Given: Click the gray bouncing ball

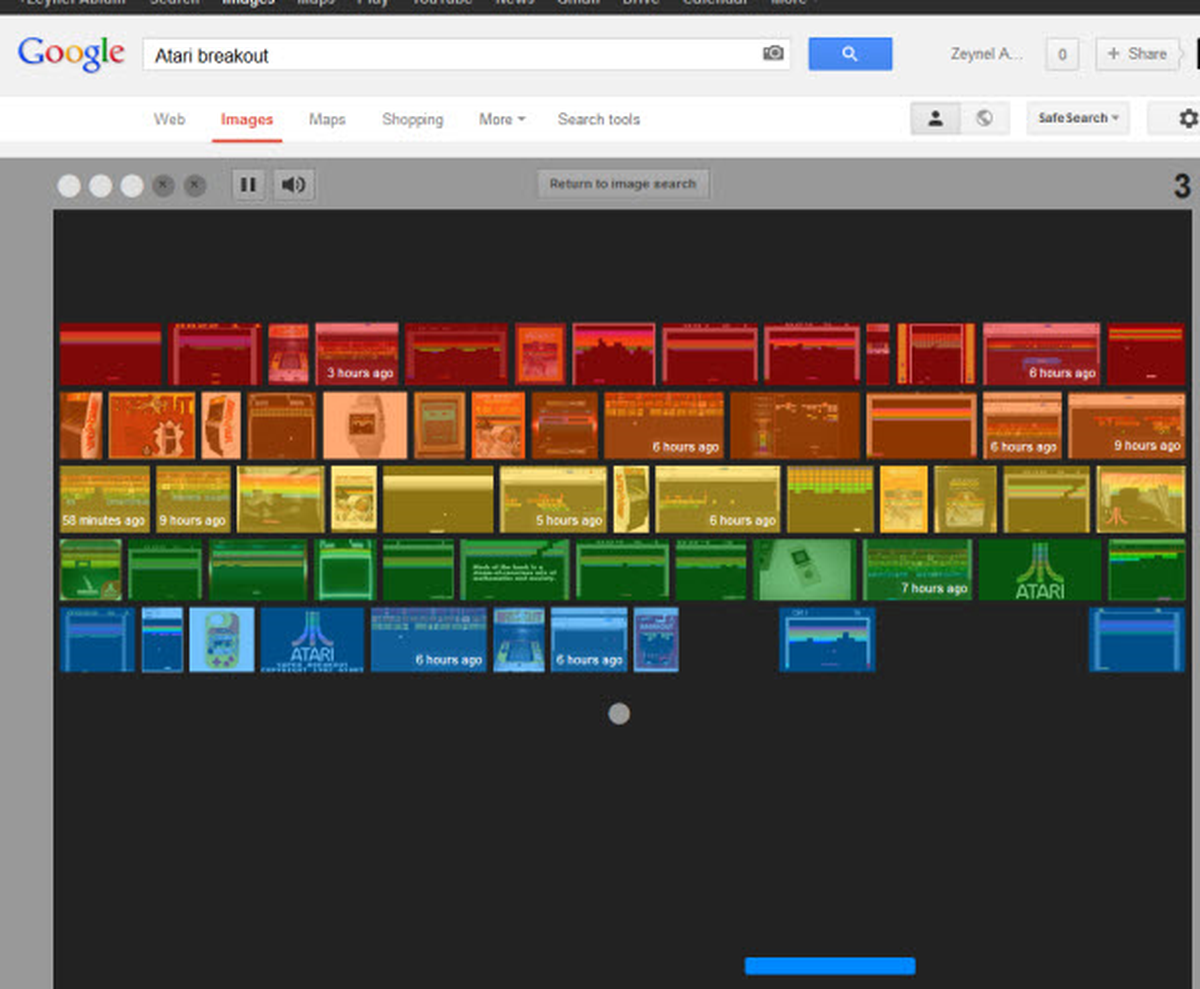Looking at the screenshot, I should click(619, 713).
